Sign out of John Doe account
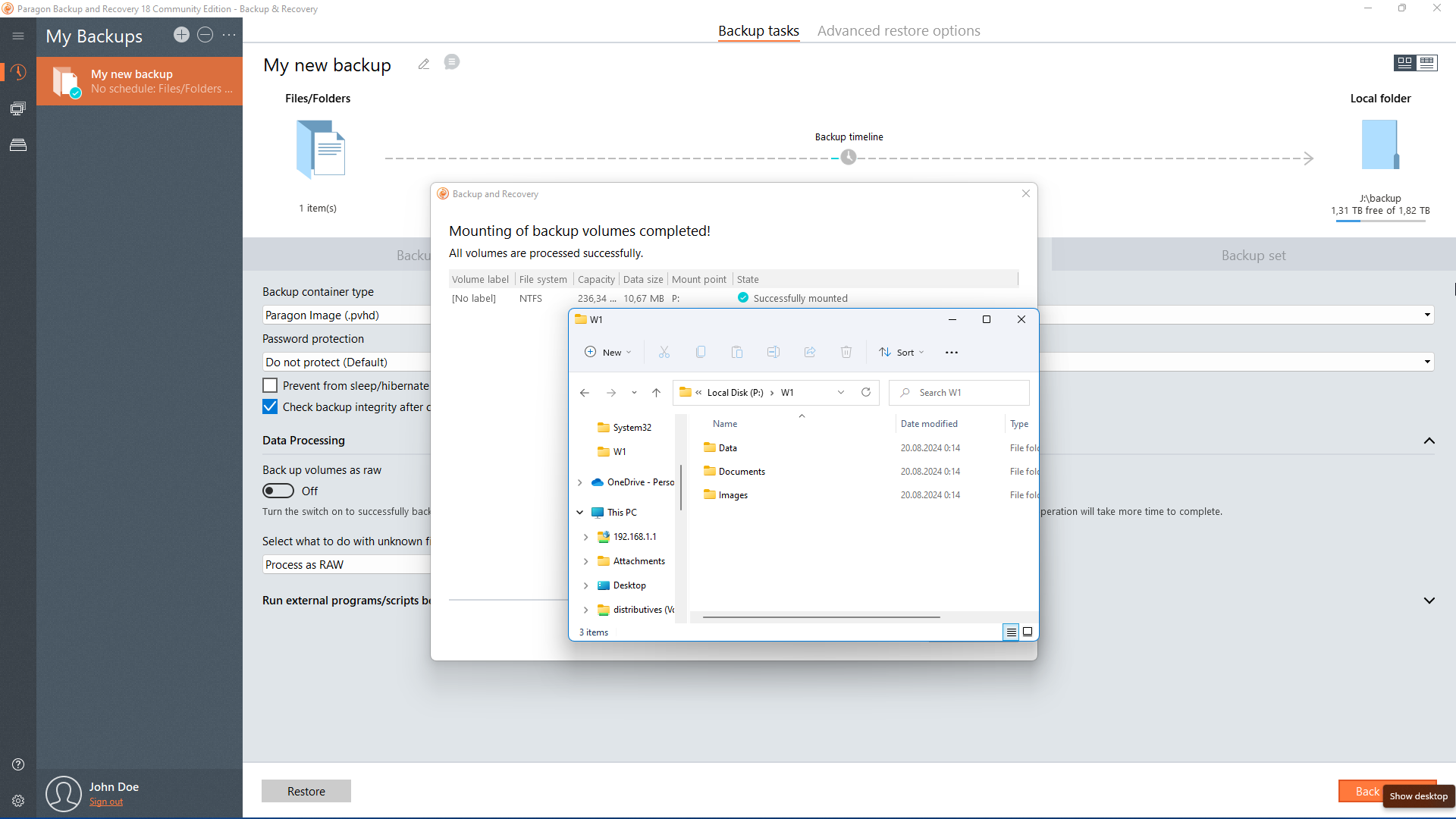Screen dimensions: 1456x819 click(x=106, y=801)
